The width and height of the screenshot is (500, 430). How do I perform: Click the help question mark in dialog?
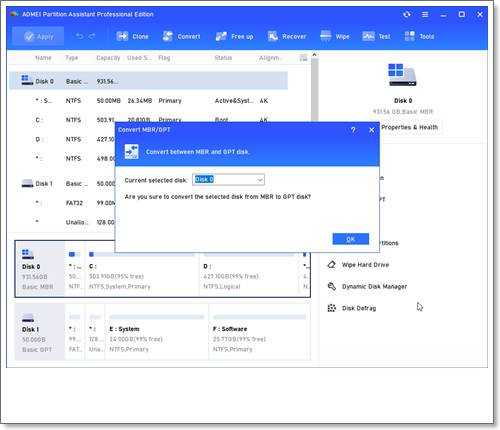[x=353, y=130]
